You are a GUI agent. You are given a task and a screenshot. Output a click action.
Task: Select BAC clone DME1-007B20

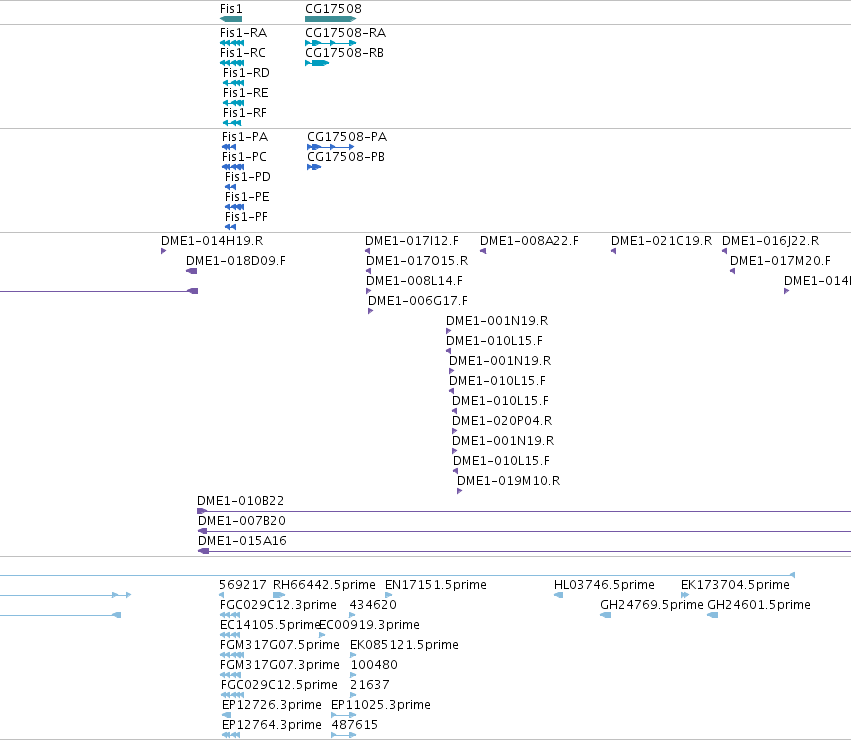point(242,521)
